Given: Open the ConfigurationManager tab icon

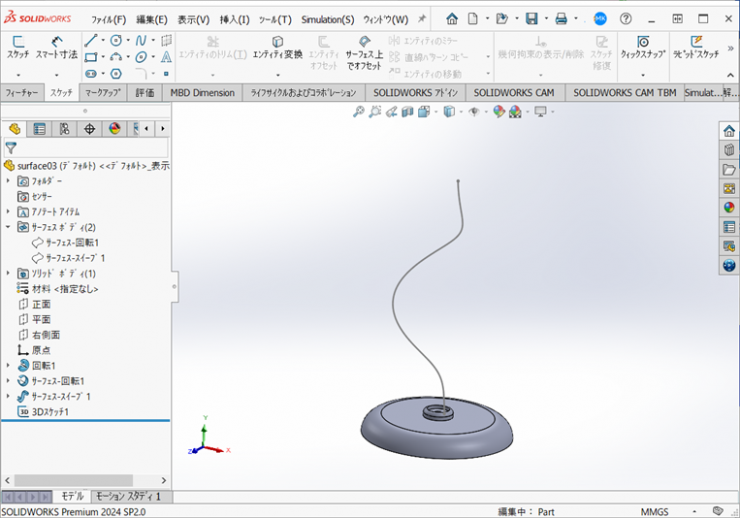Looking at the screenshot, I should click(64, 129).
